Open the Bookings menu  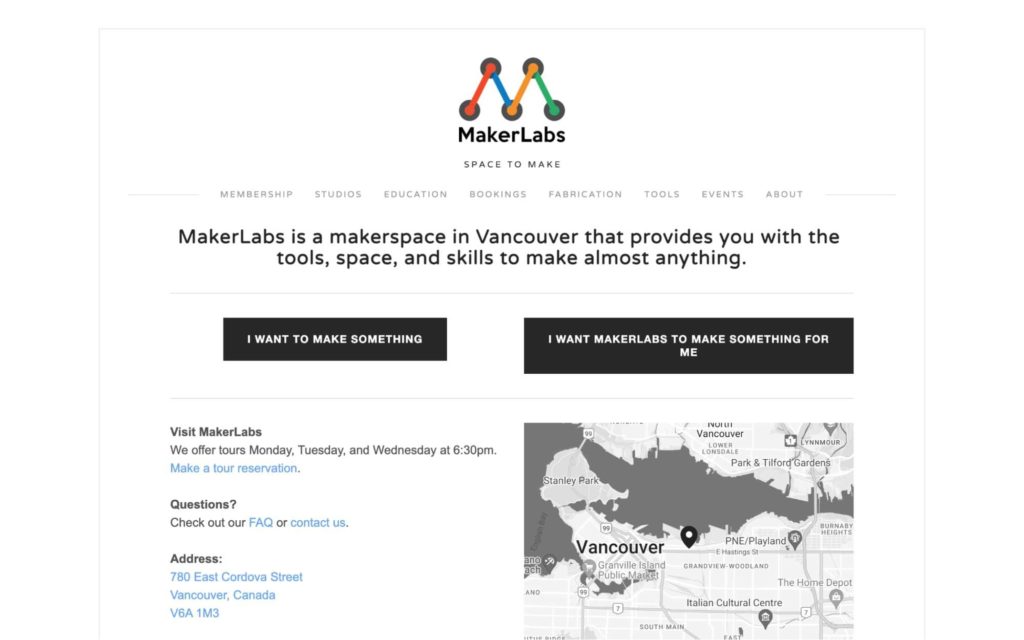click(x=498, y=194)
